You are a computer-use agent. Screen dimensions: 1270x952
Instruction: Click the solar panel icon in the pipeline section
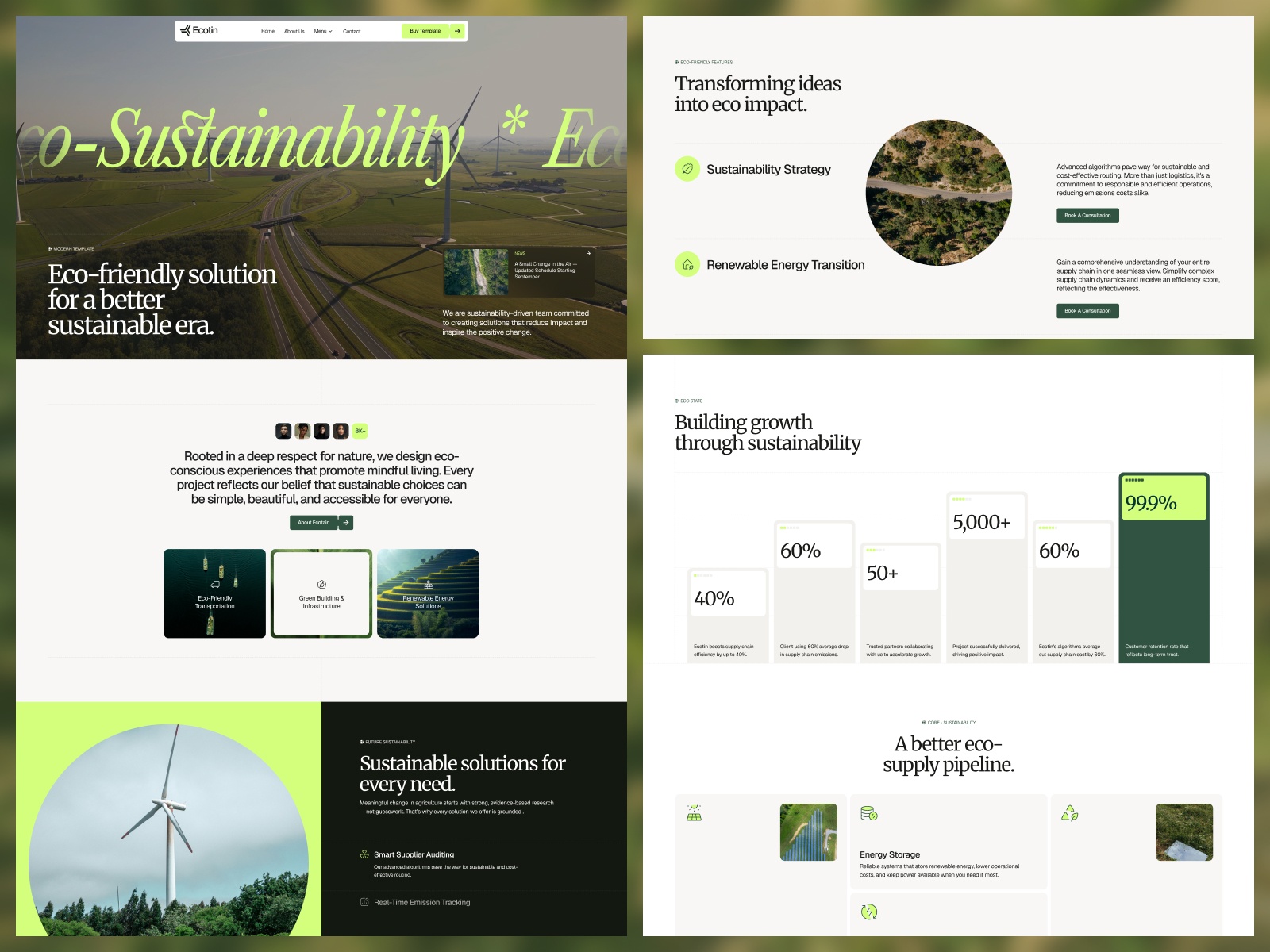[x=695, y=813]
